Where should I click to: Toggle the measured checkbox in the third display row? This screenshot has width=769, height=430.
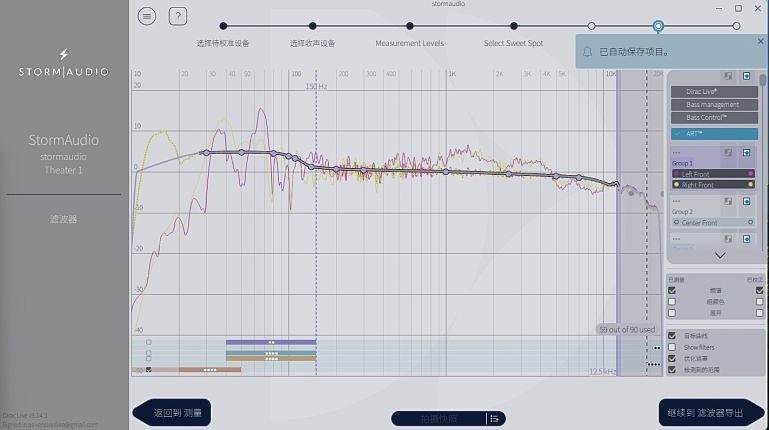672,313
